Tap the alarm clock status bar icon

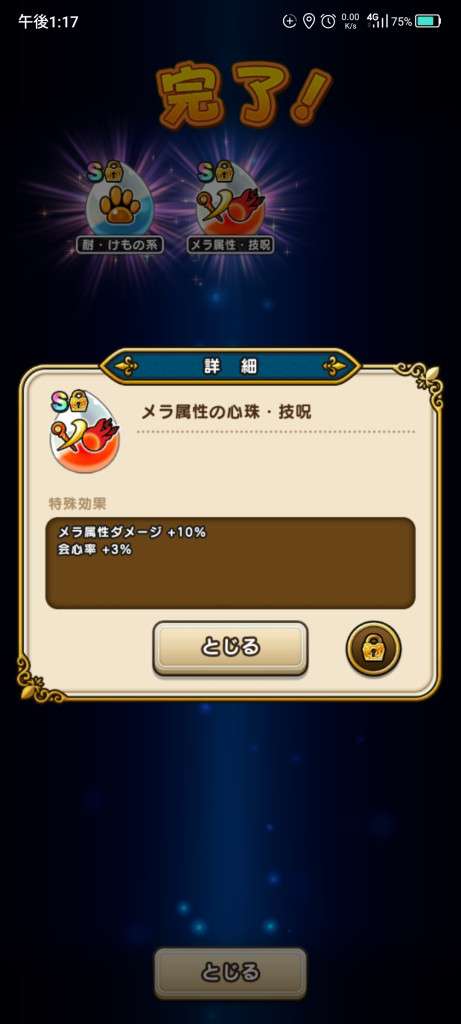[x=328, y=22]
